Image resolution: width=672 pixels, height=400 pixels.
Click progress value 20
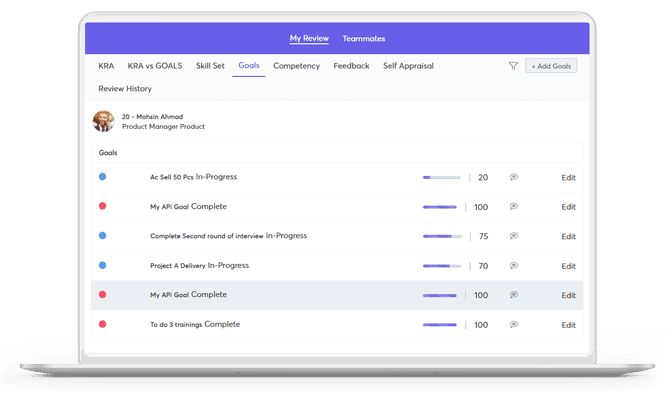pos(483,177)
